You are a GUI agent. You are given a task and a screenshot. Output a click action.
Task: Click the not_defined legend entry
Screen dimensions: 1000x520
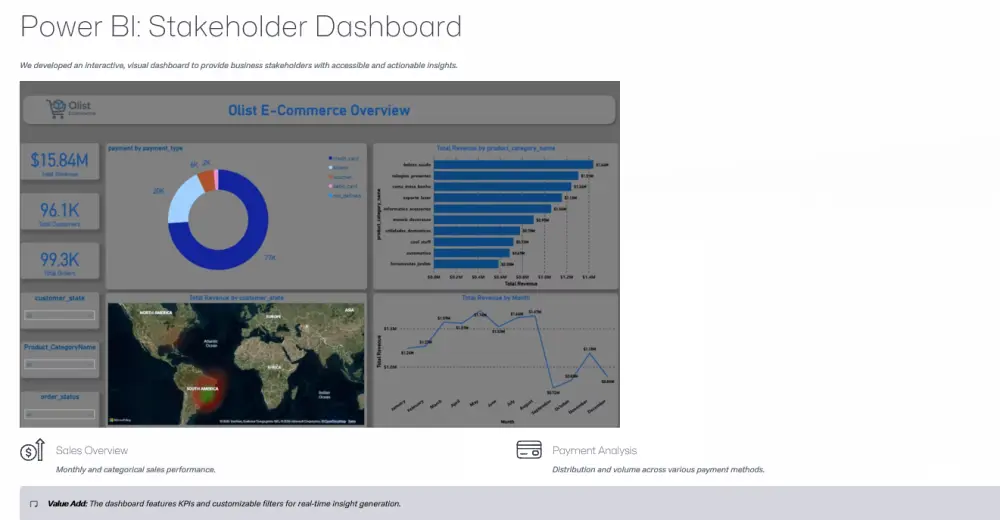[x=344, y=196]
